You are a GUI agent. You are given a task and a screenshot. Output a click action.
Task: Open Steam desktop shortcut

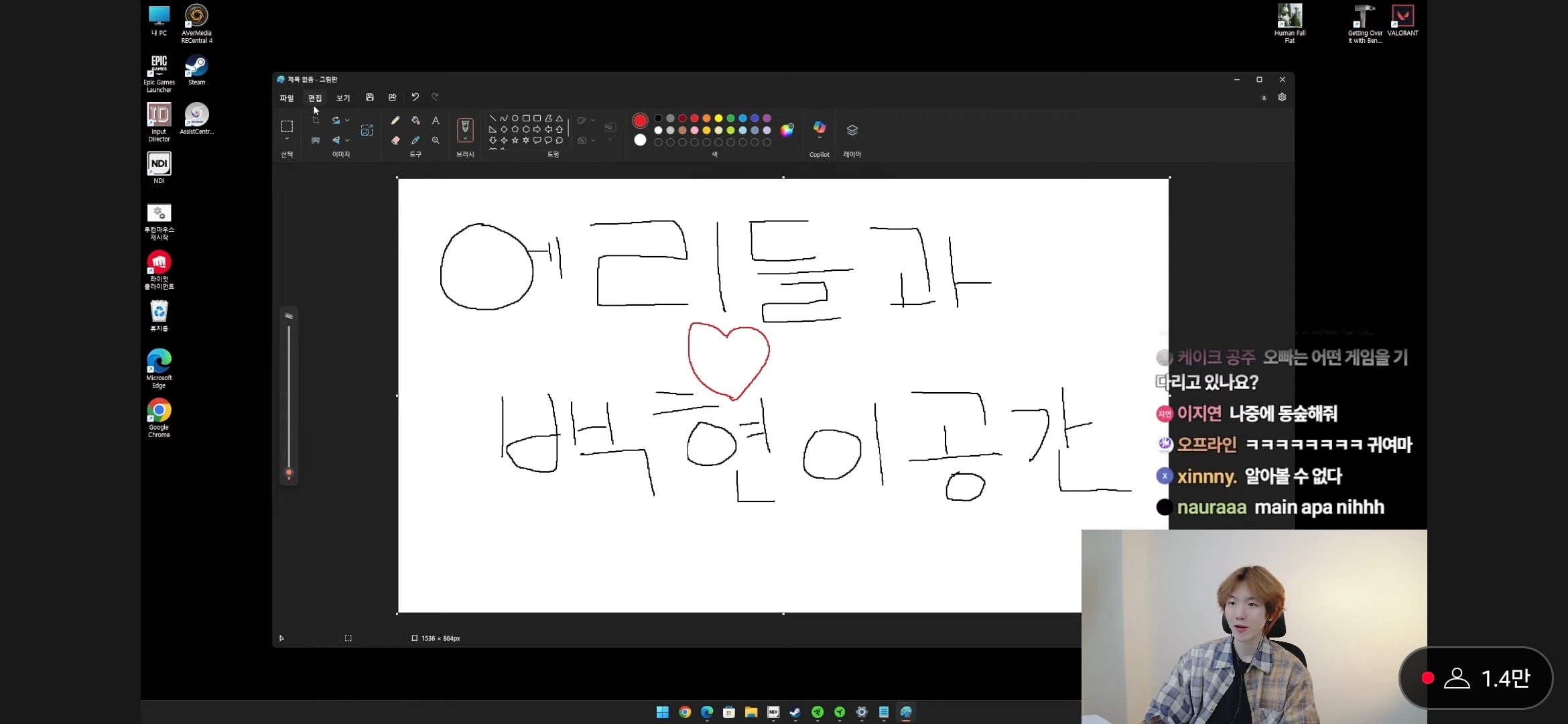196,70
